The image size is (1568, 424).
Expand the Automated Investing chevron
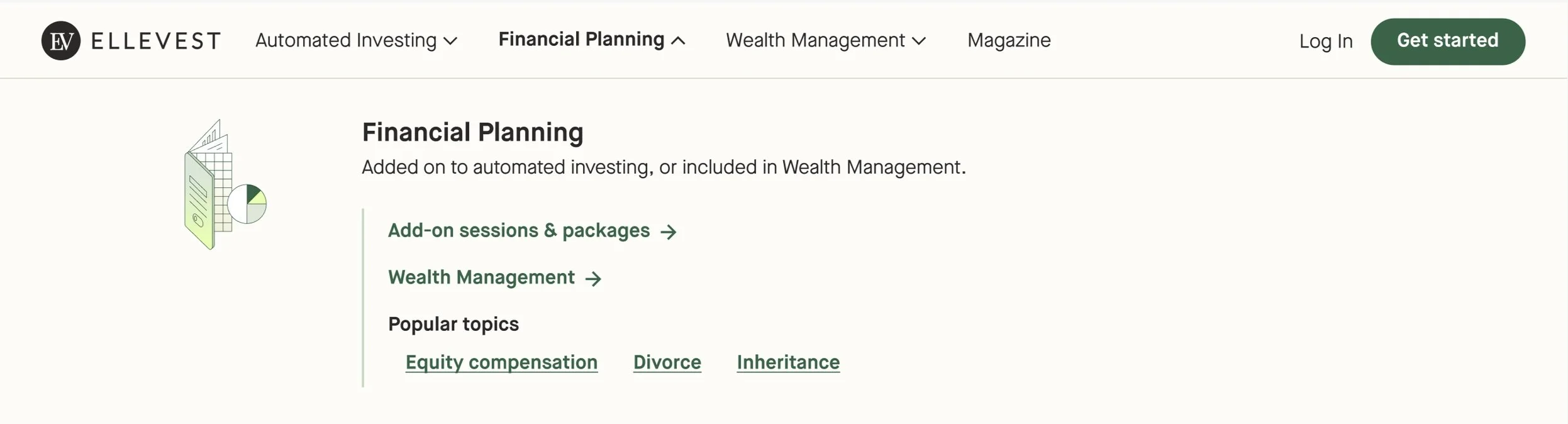450,42
